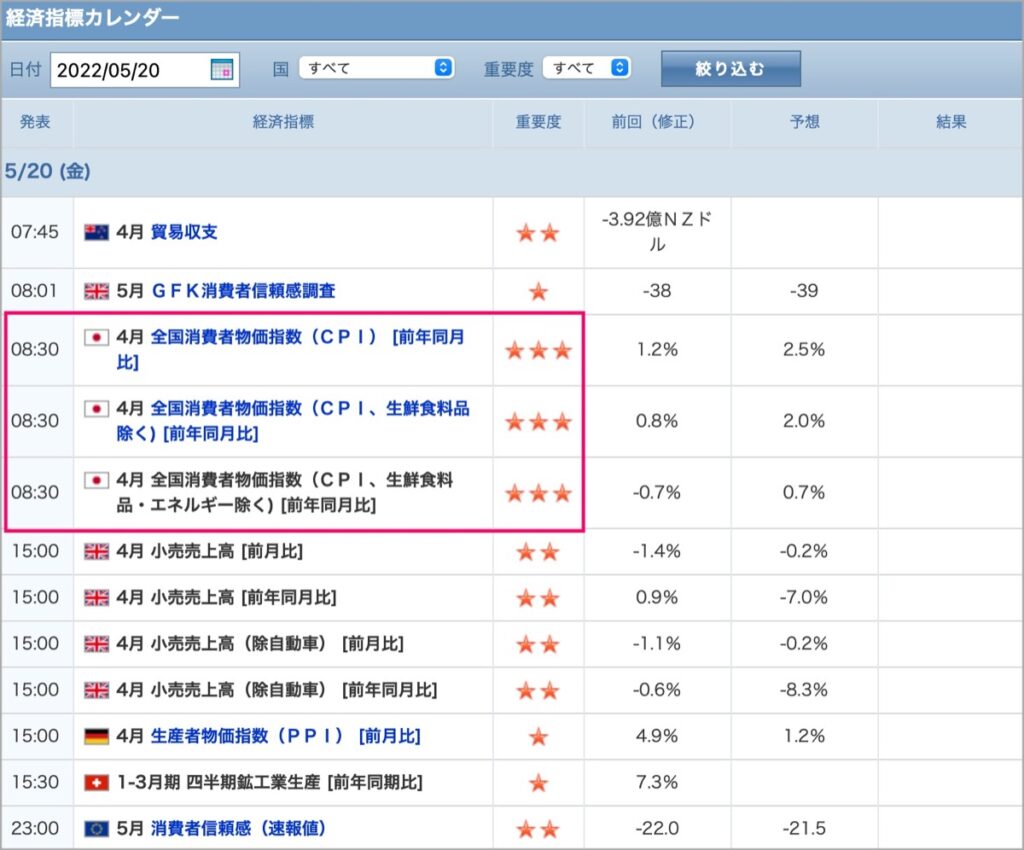This screenshot has width=1024, height=850.
Task: Click the 23:00 release time
Action: [35, 828]
